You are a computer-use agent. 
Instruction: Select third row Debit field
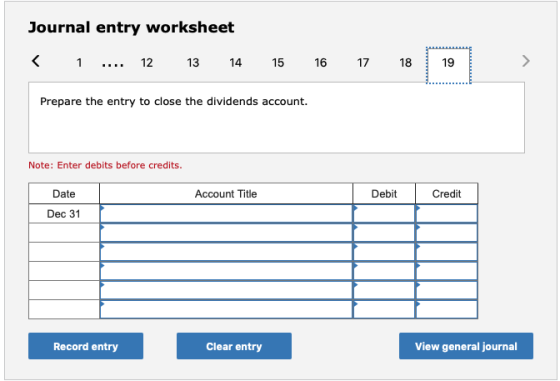[x=384, y=252]
